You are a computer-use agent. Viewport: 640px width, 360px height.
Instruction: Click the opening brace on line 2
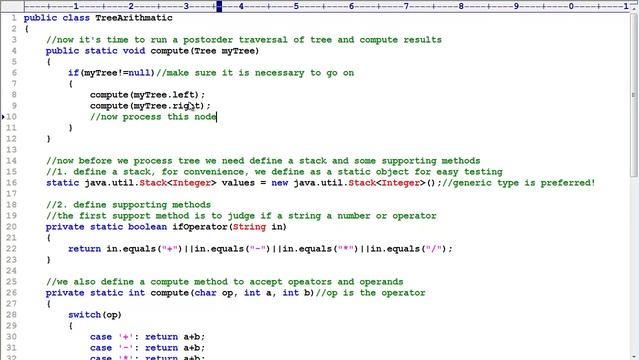27,29
